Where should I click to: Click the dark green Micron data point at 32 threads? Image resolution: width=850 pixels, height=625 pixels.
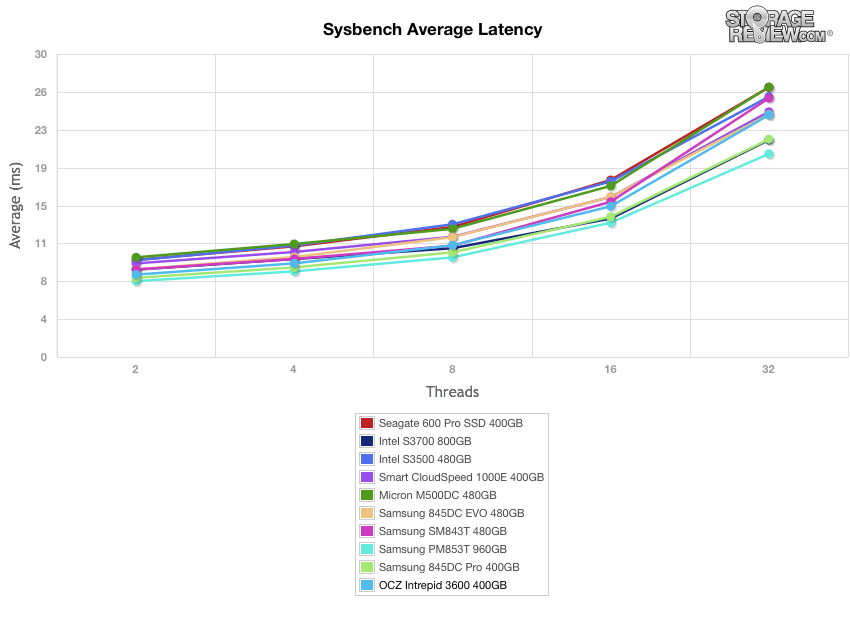pos(769,87)
